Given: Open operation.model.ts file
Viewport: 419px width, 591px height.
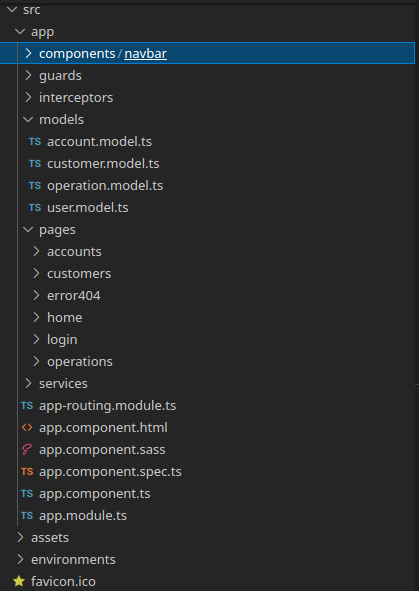Looking at the screenshot, I should tap(105, 186).
